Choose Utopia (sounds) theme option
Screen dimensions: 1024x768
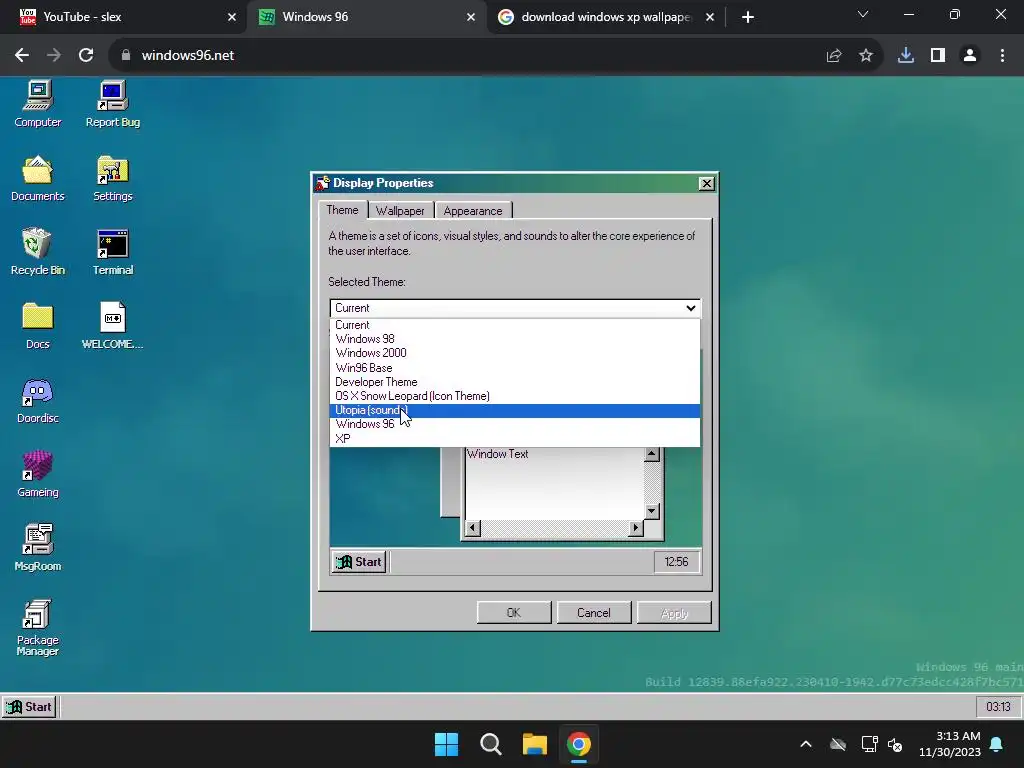pyautogui.click(x=515, y=410)
